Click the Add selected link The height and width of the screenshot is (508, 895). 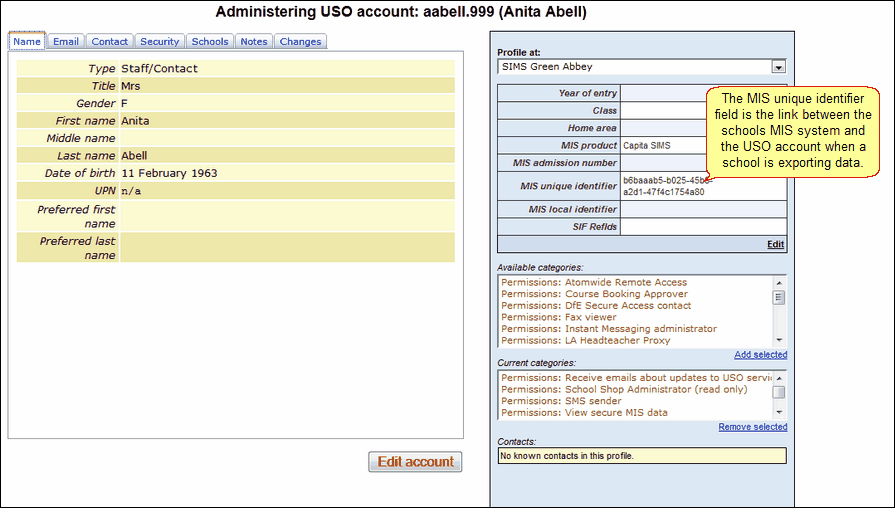pos(760,354)
